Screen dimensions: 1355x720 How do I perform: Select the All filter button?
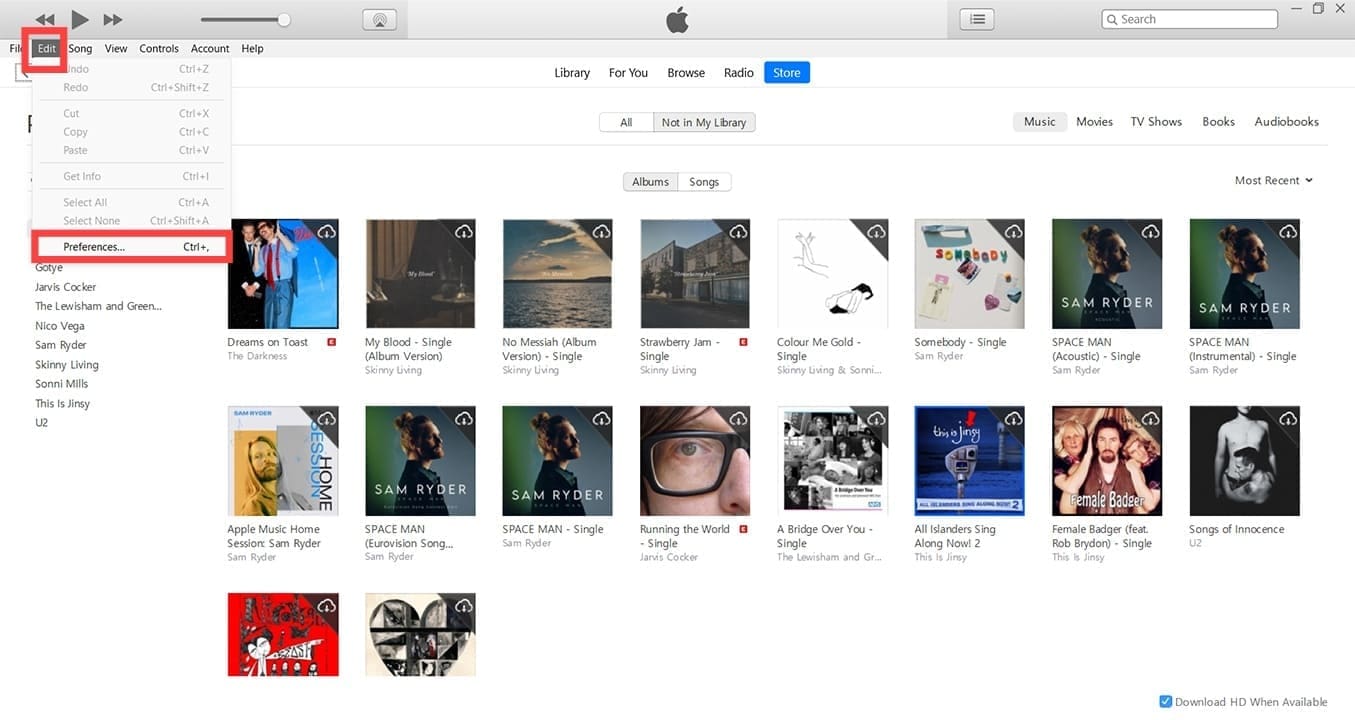click(626, 122)
